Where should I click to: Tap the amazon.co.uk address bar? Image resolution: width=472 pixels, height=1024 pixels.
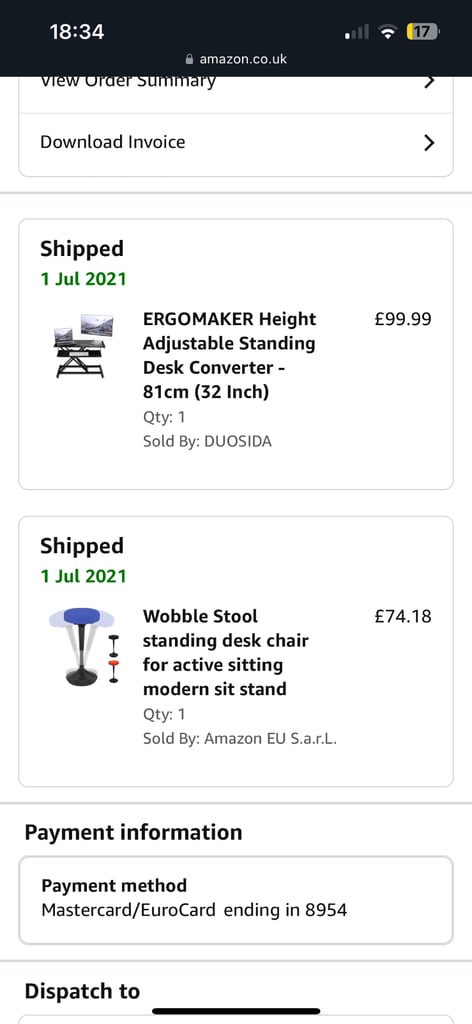tap(236, 59)
